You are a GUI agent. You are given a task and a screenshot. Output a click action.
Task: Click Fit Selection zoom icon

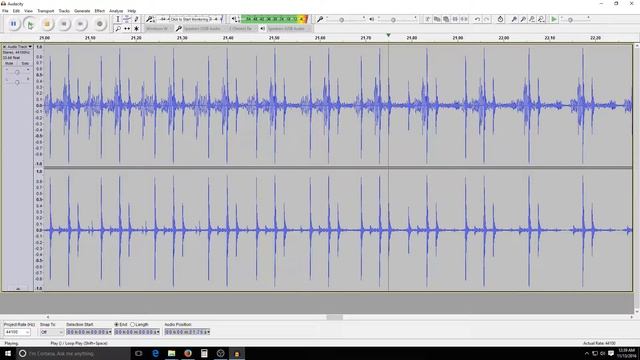532,19
